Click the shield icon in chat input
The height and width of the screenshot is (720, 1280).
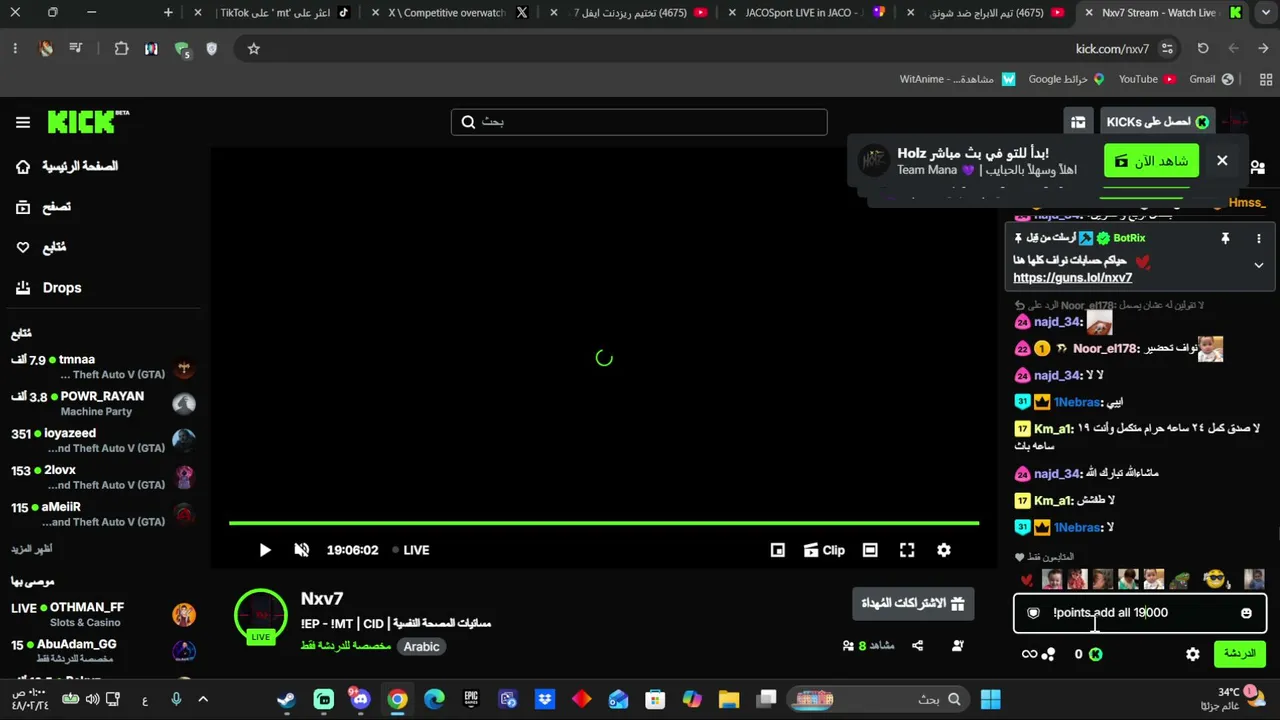(x=1033, y=613)
